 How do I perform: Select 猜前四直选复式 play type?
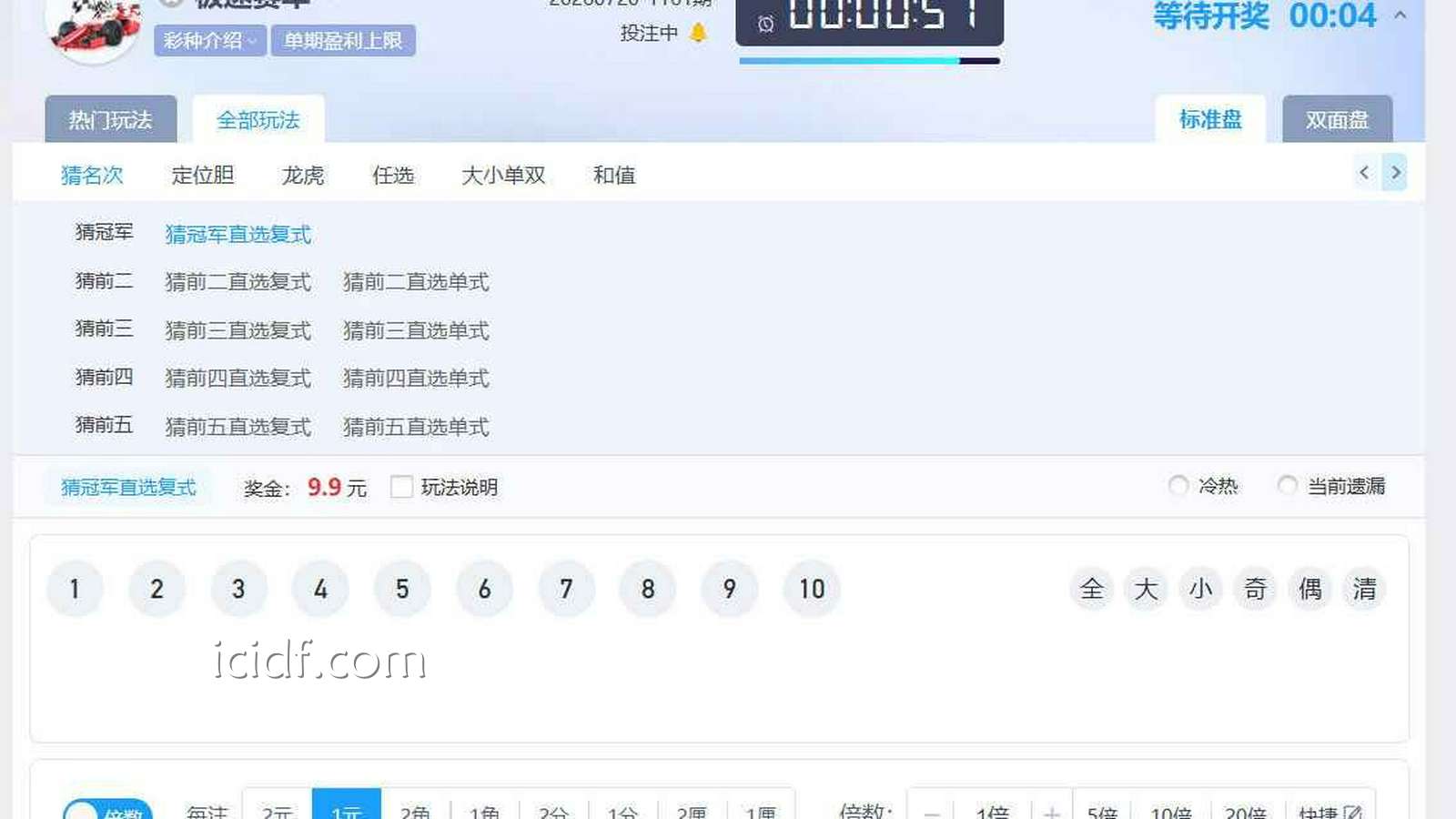238,378
